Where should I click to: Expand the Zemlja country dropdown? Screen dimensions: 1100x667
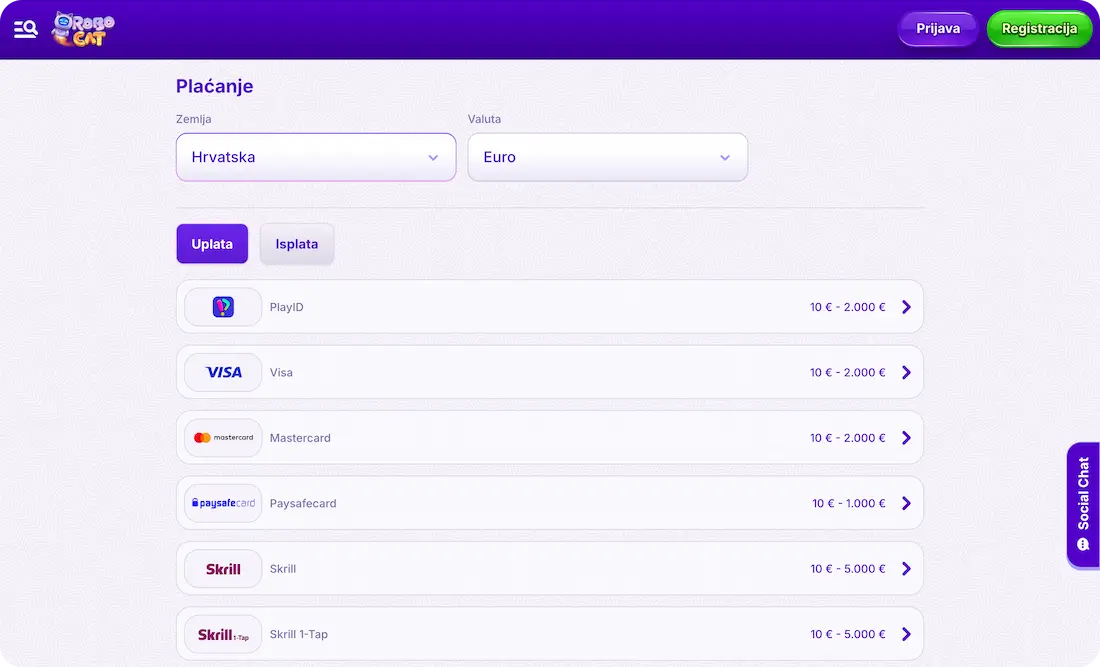(x=316, y=157)
